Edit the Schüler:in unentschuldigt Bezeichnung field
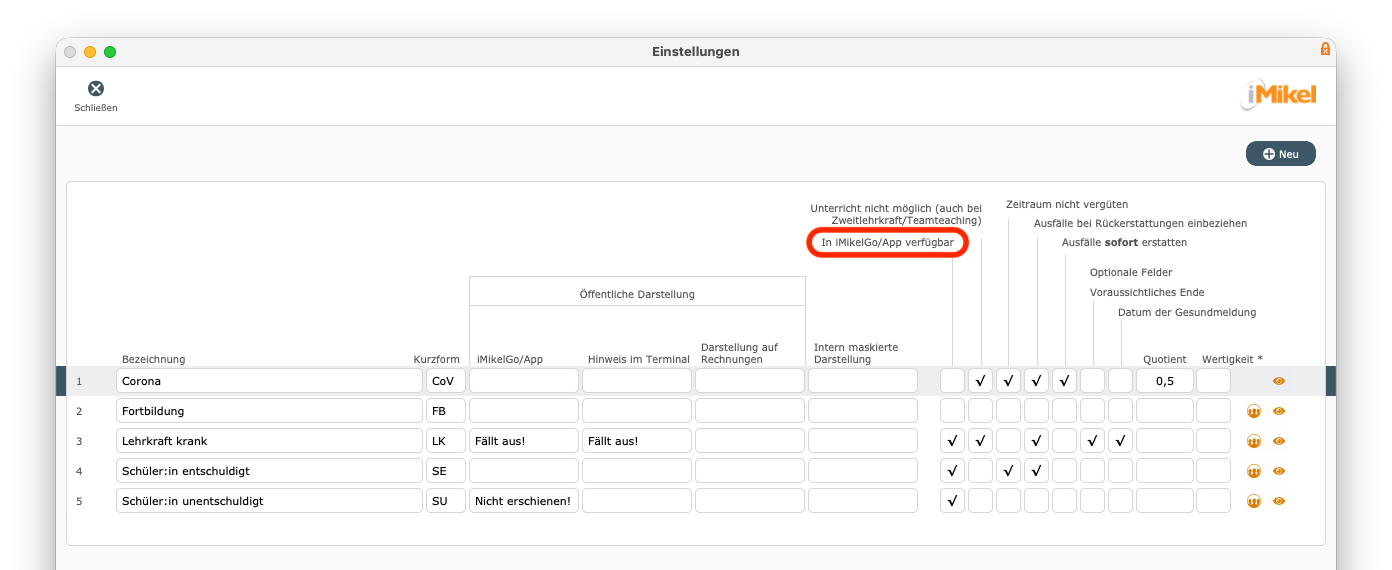This screenshot has height=570, width=1392. click(x=269, y=501)
